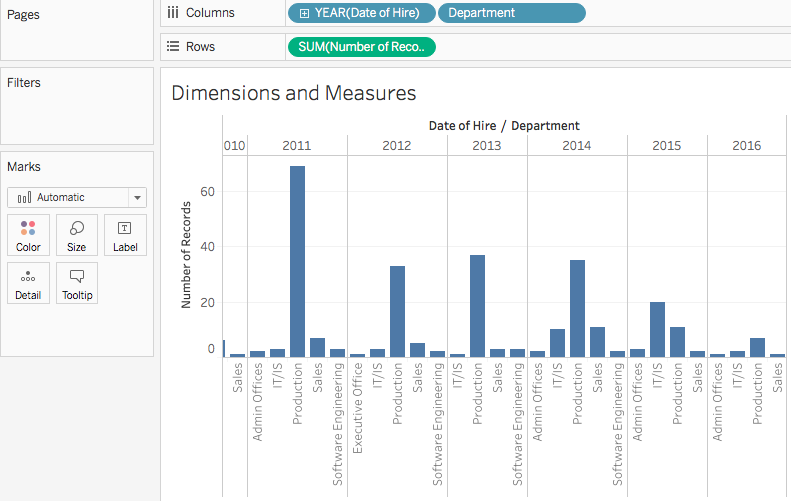Select the tallest Production bar in 2011
Viewport: 791px width, 501px height.
pos(297,261)
